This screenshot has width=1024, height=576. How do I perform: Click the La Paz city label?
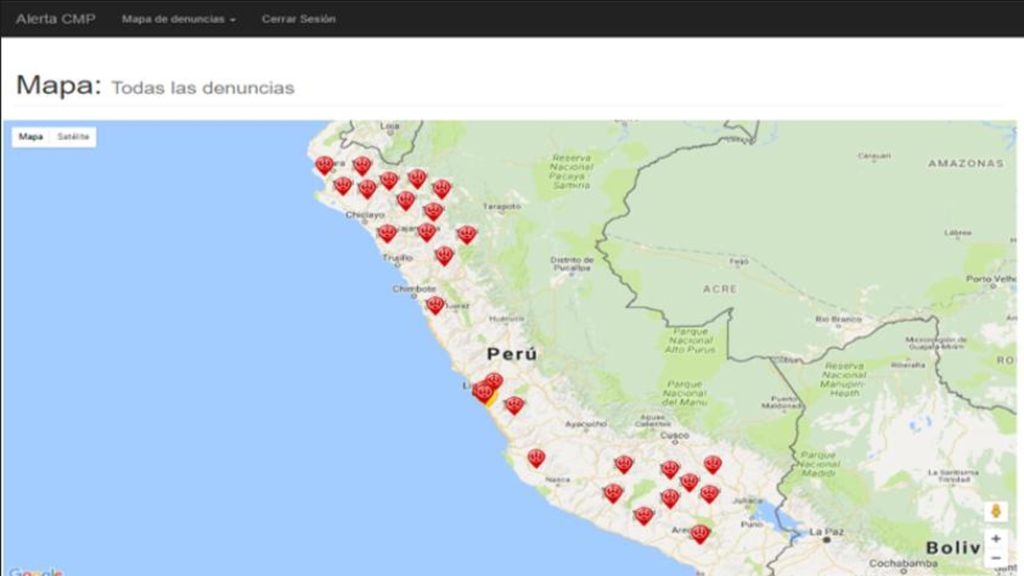point(826,532)
